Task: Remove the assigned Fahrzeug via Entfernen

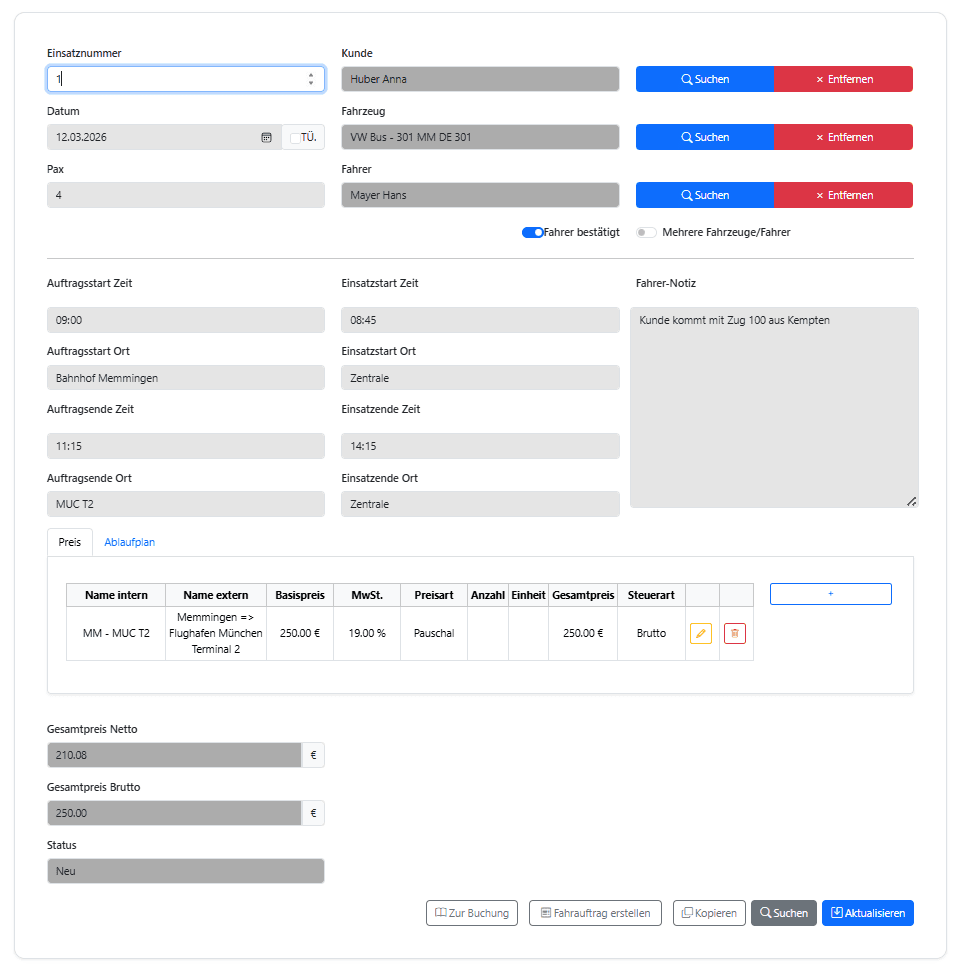Action: (x=843, y=137)
